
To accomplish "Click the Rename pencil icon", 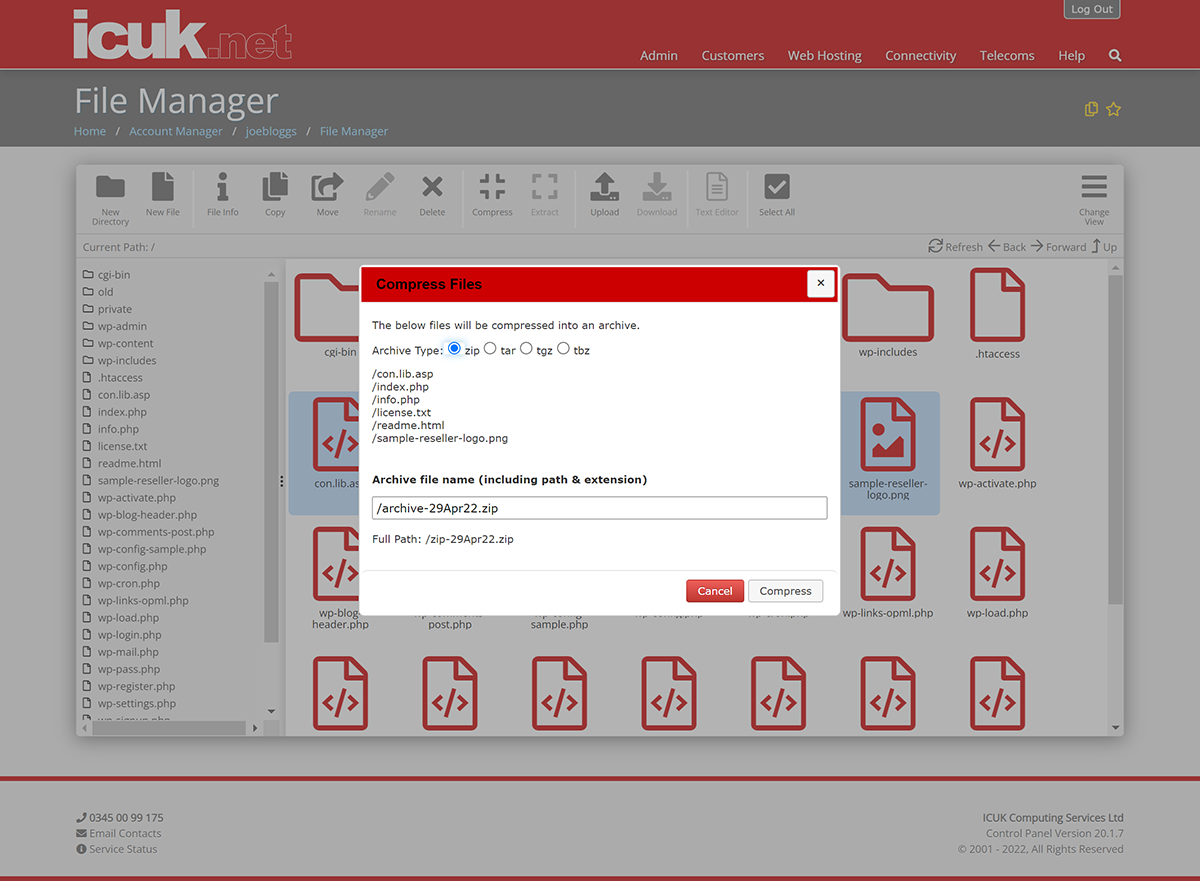I will pyautogui.click(x=380, y=187).
